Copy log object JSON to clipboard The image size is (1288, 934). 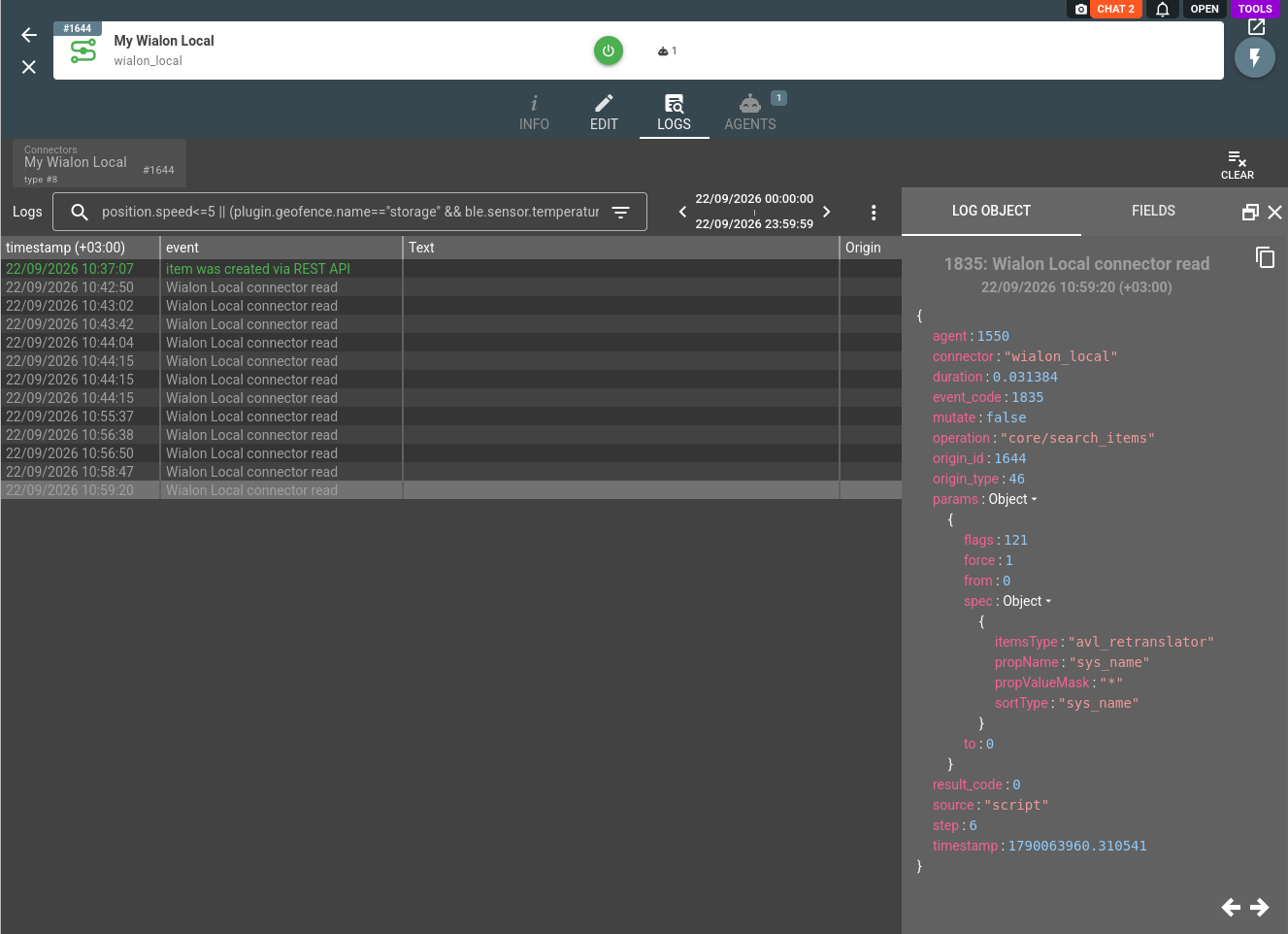click(x=1265, y=257)
